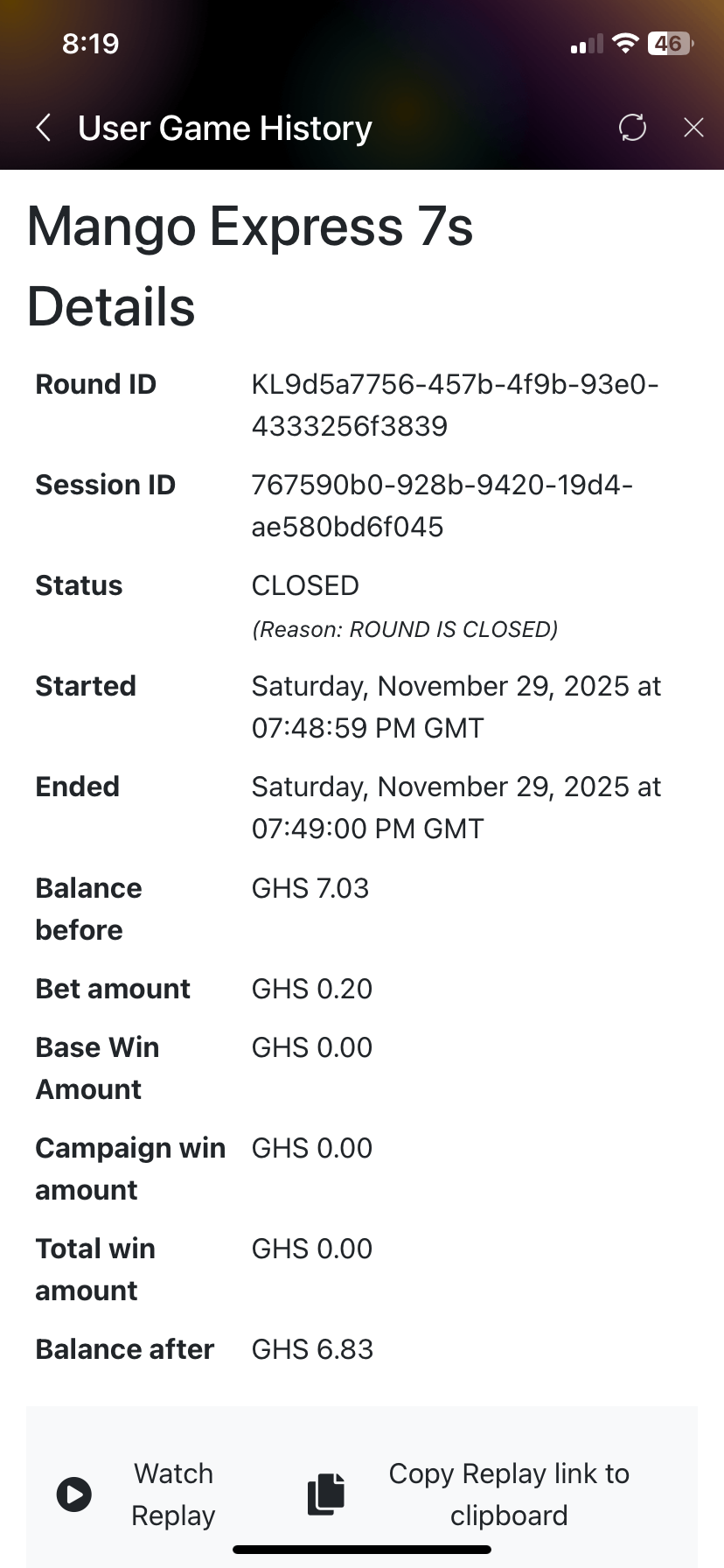This screenshot has width=724, height=1568.
Task: Tap the Wi-Fi status icon
Action: 625,44
